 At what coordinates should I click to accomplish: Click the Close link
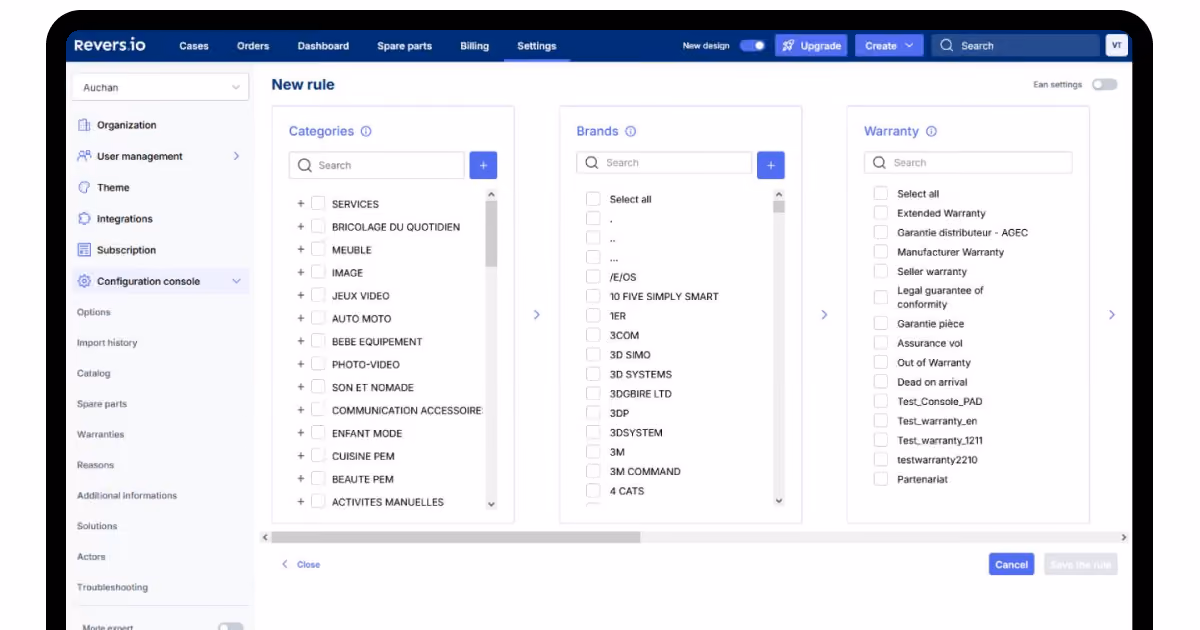click(308, 564)
